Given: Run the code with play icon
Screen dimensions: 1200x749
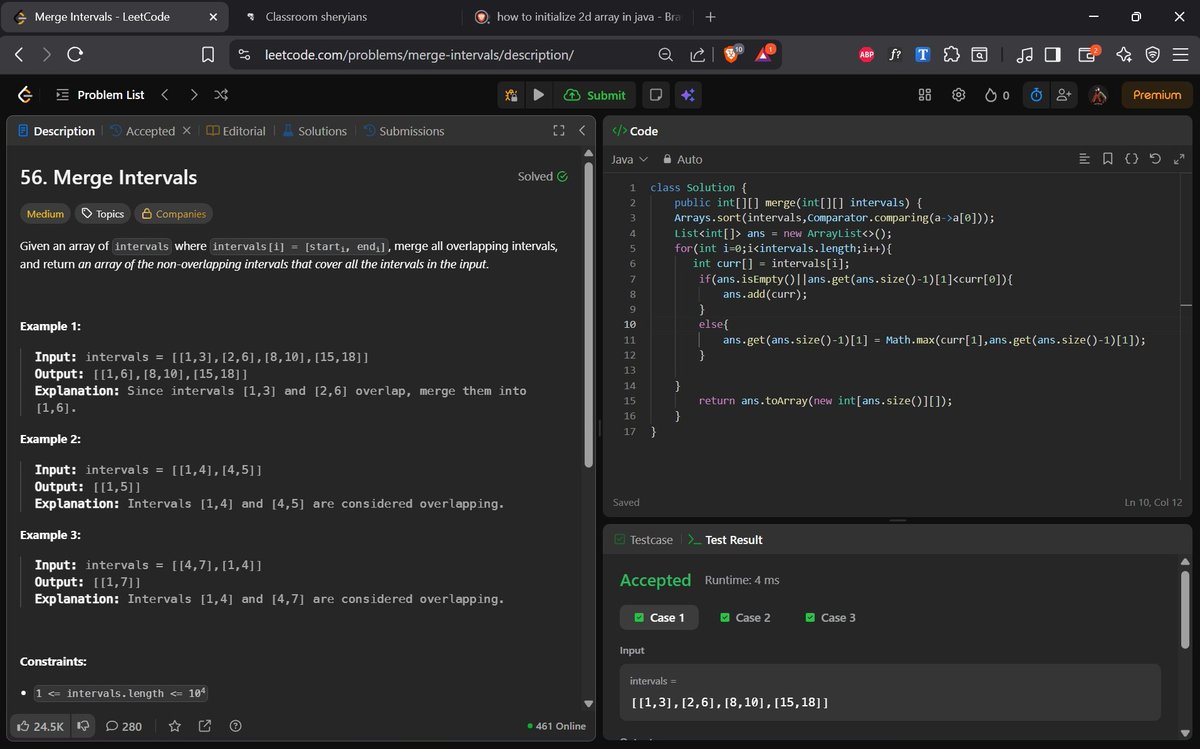Looking at the screenshot, I should pos(539,95).
